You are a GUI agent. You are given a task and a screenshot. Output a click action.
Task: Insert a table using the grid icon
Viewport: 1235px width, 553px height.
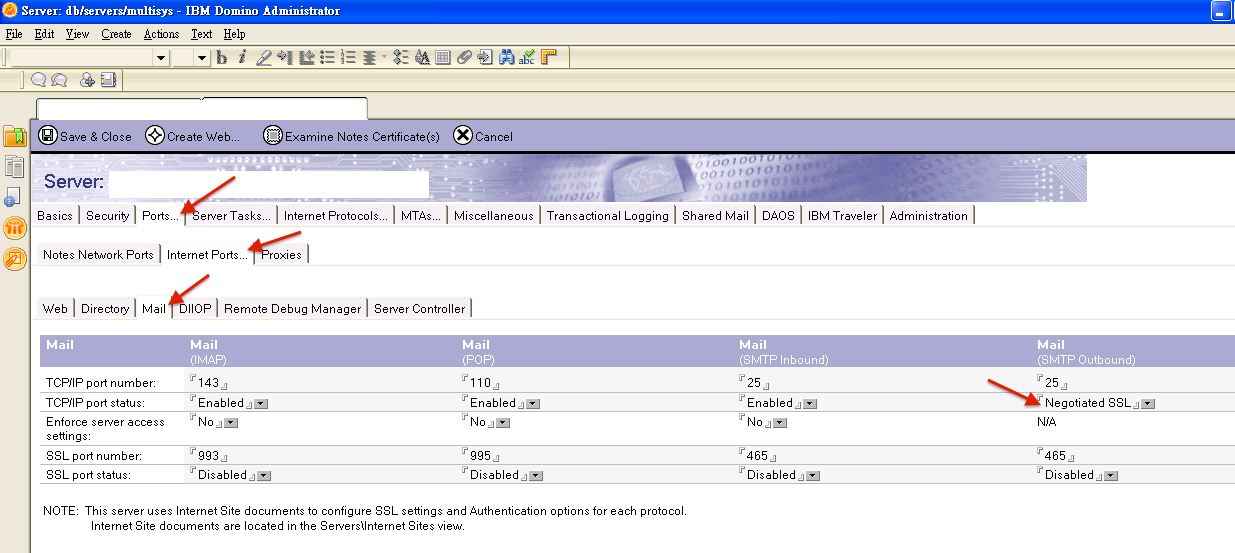(441, 58)
